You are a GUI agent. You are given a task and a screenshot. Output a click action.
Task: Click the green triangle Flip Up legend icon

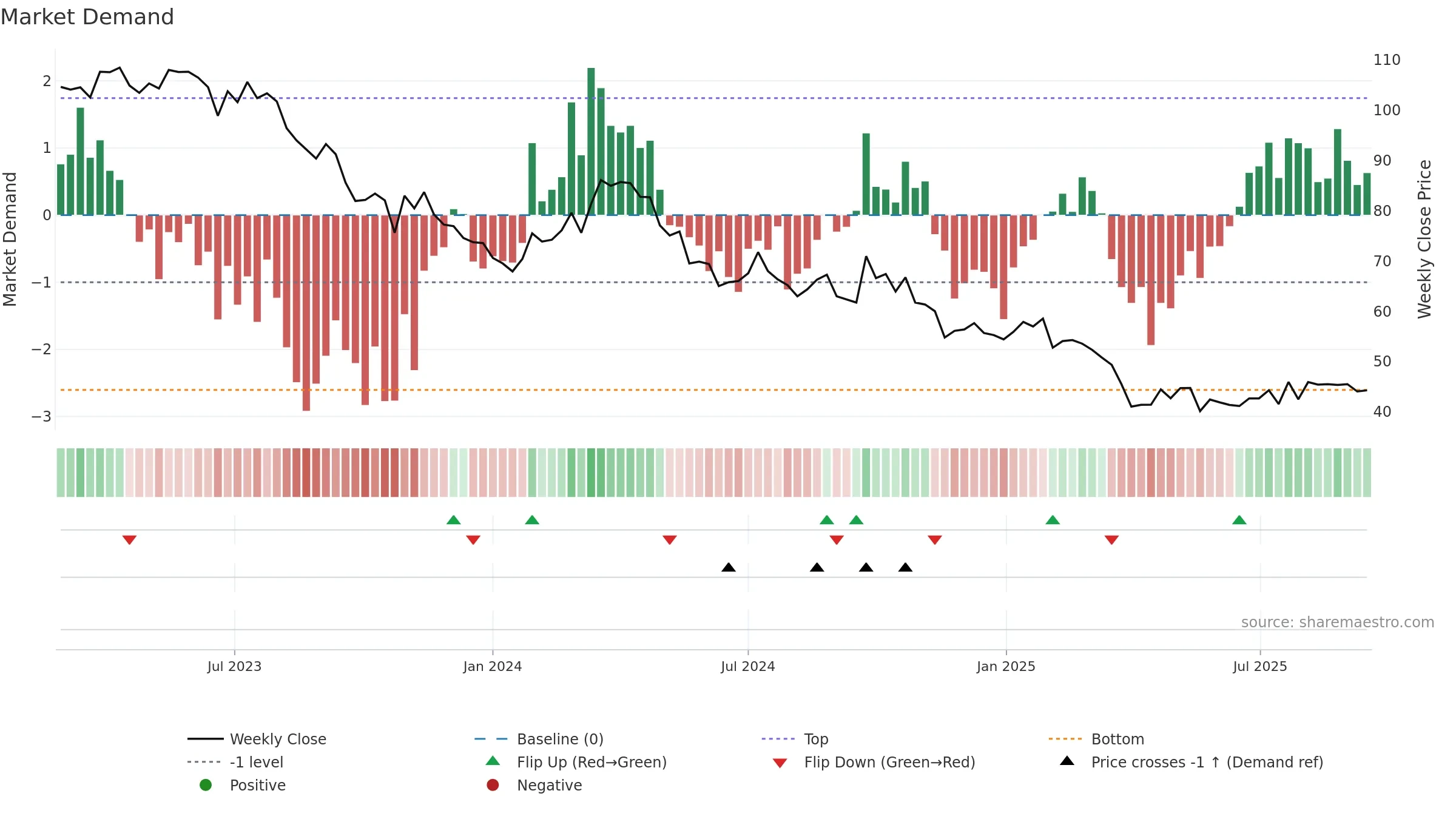[493, 761]
